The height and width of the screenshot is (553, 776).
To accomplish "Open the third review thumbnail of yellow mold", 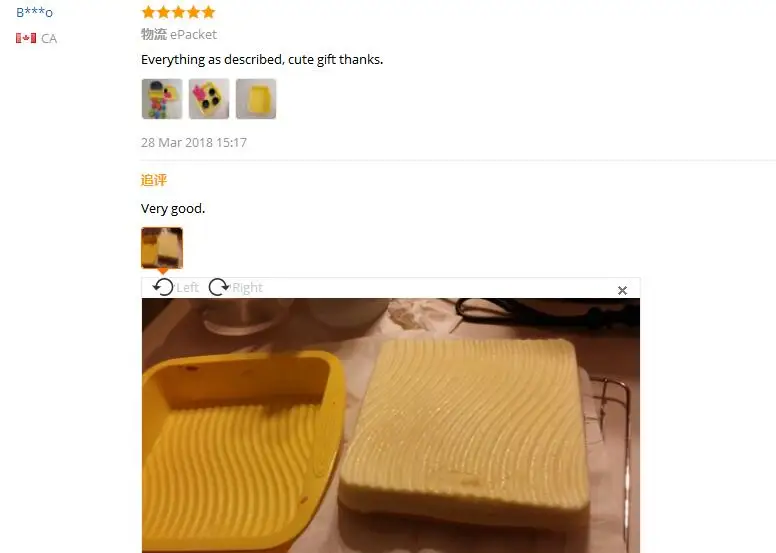I will click(x=256, y=99).
